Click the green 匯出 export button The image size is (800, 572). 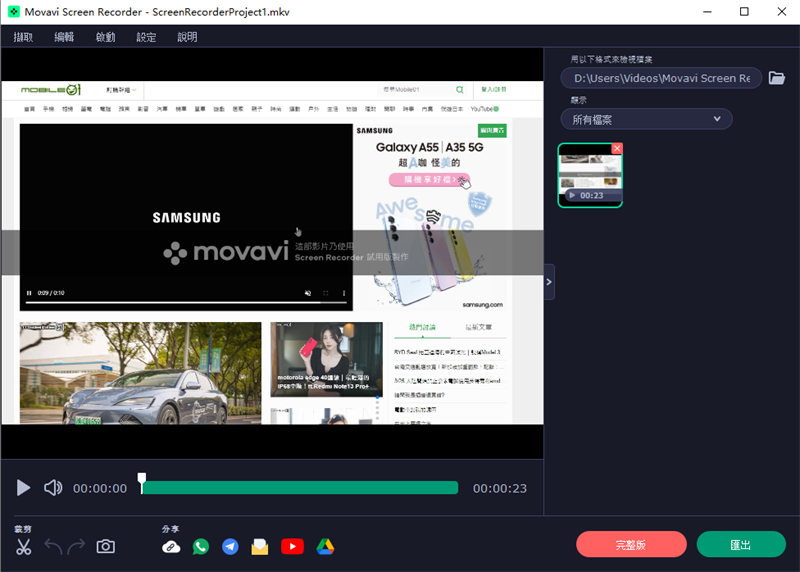(x=741, y=545)
